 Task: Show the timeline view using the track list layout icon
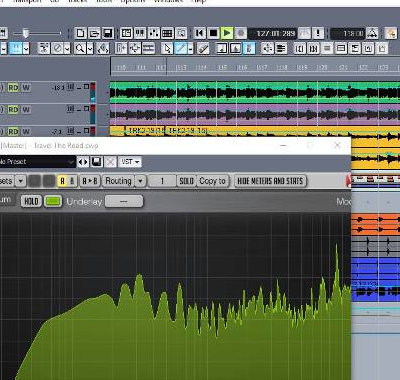pos(126,33)
